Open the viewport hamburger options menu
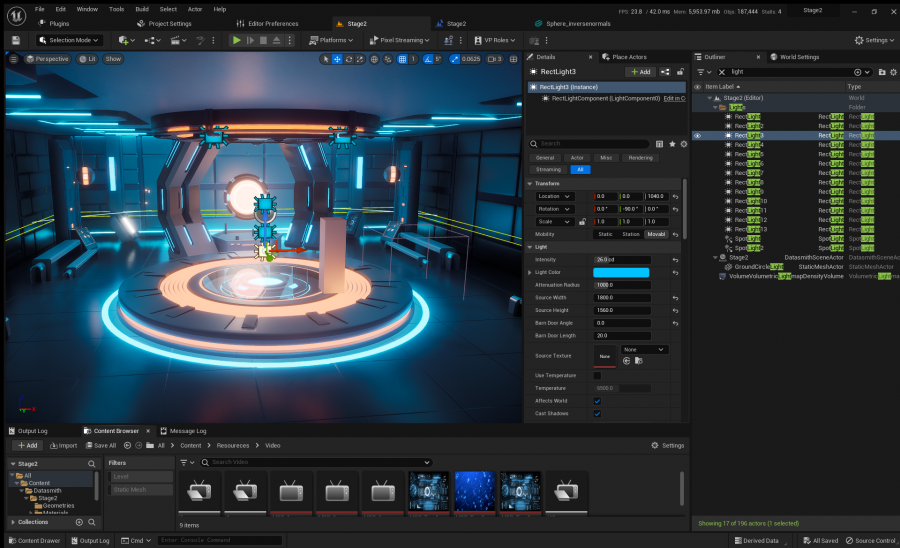The width and height of the screenshot is (900, 548). (x=14, y=59)
